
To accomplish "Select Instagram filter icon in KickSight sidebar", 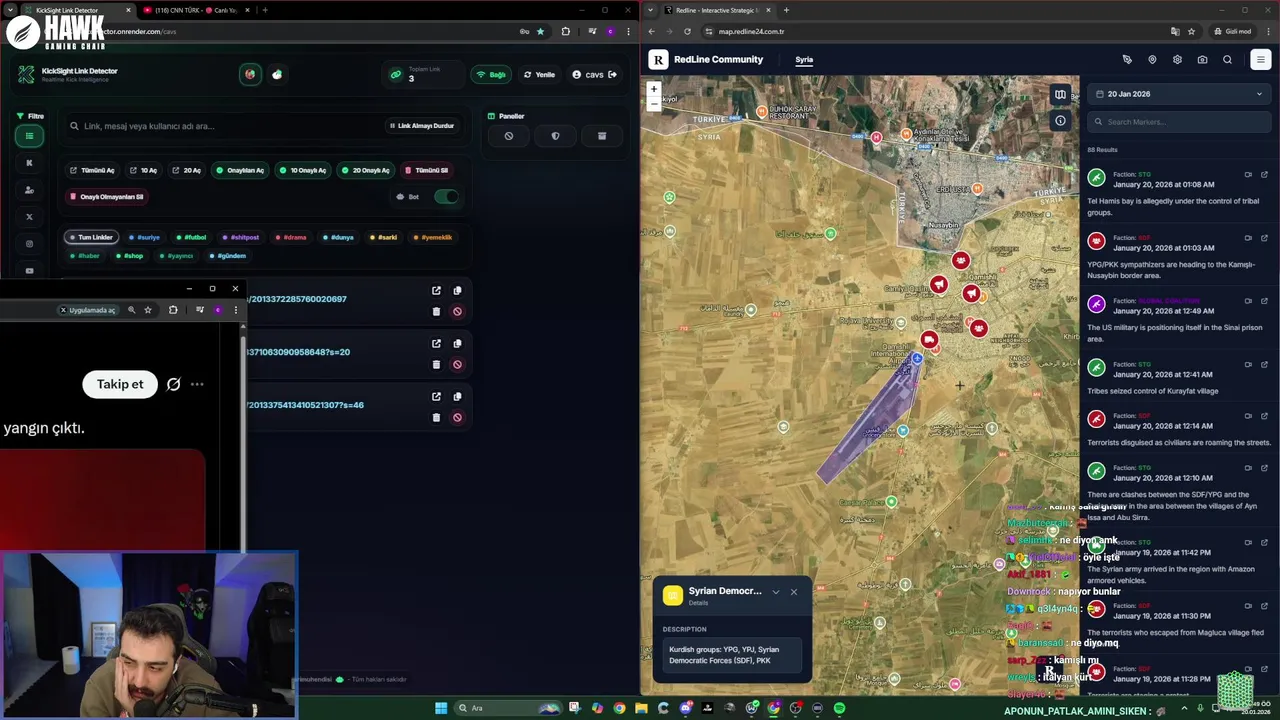I will tap(30, 244).
